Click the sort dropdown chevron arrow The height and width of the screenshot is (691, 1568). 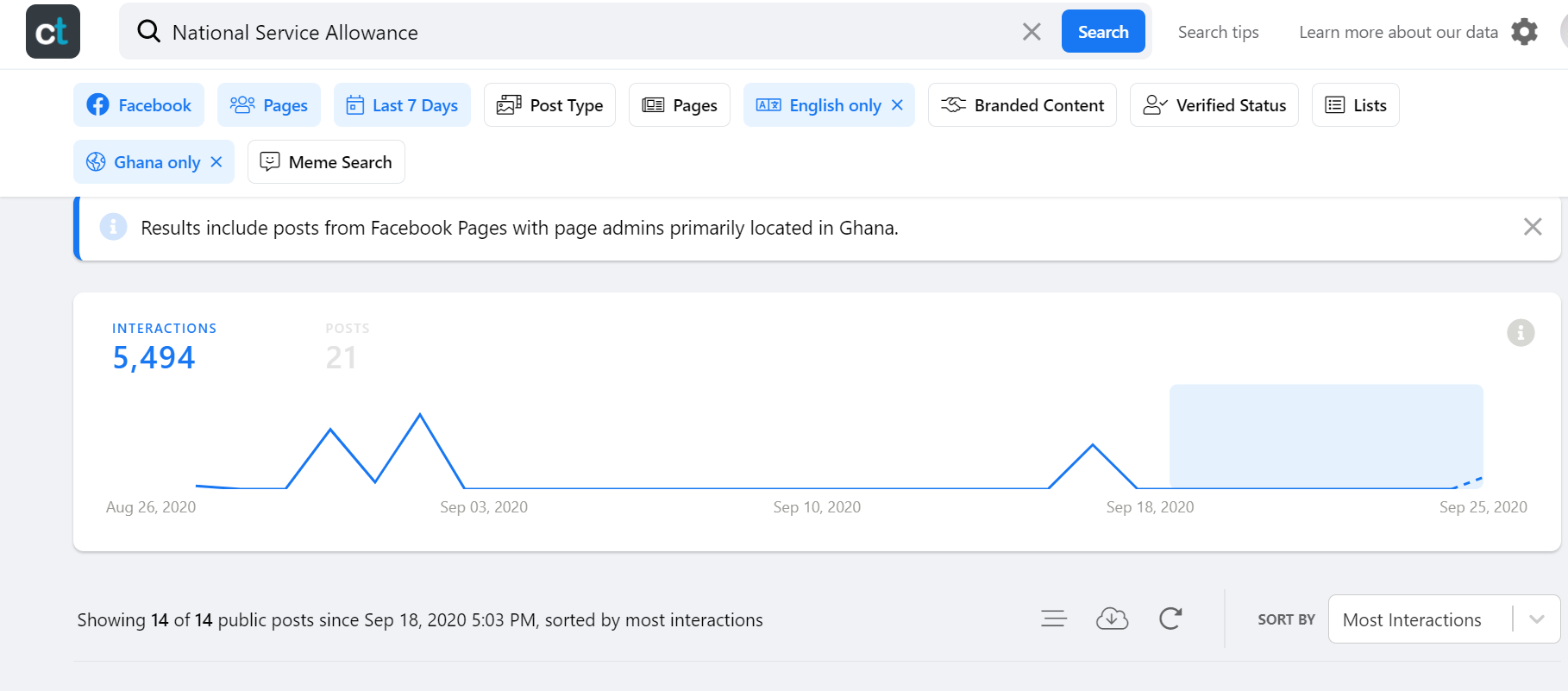pos(1537,619)
